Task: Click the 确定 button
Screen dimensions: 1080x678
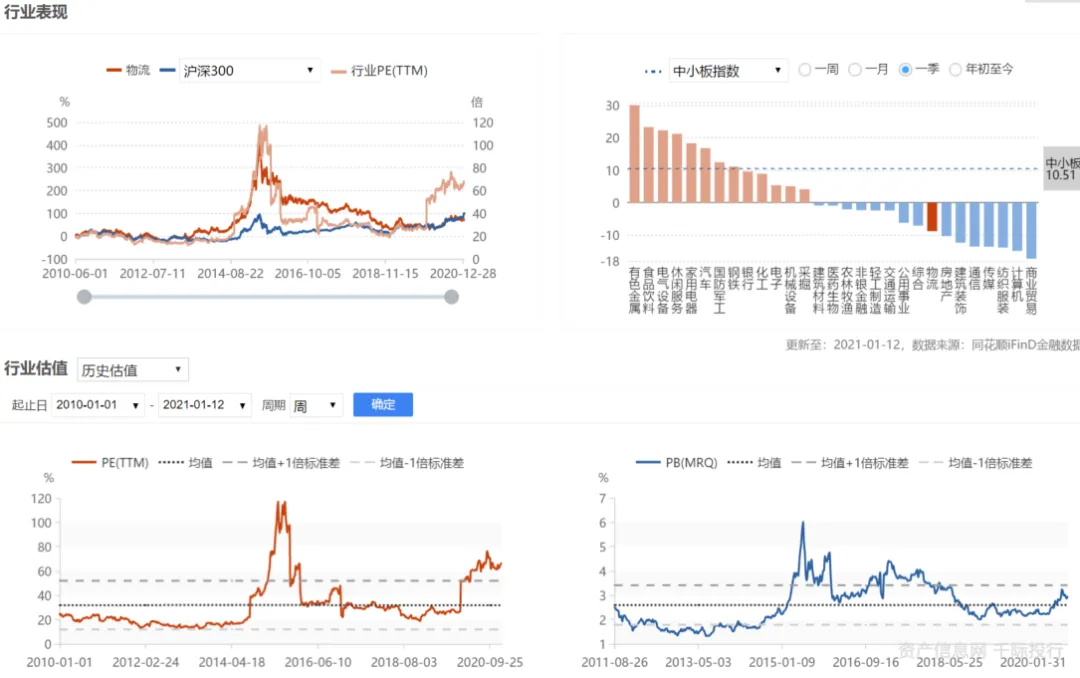Action: coord(383,404)
